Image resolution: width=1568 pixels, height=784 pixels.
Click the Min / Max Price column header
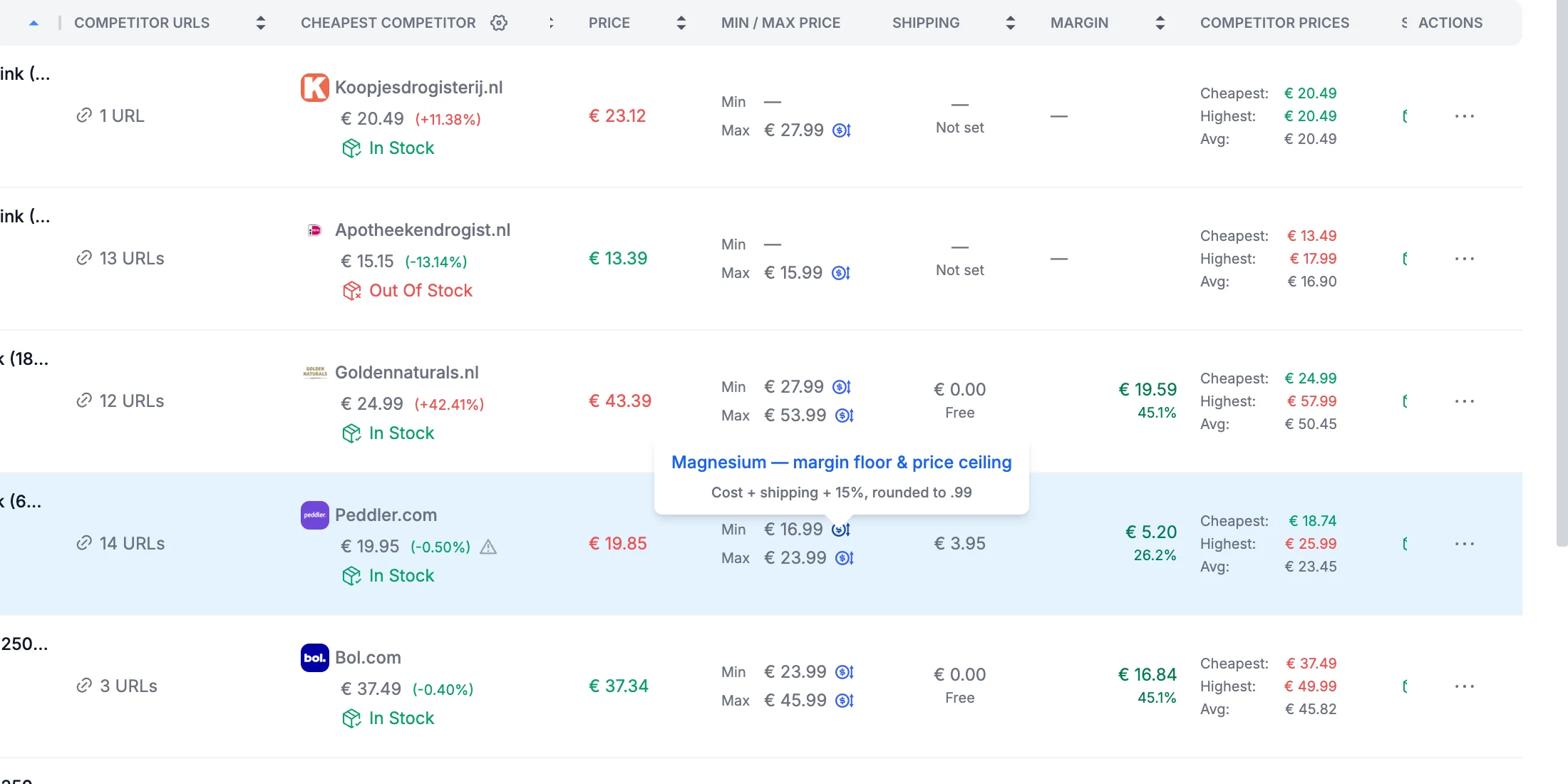pyautogui.click(x=780, y=23)
